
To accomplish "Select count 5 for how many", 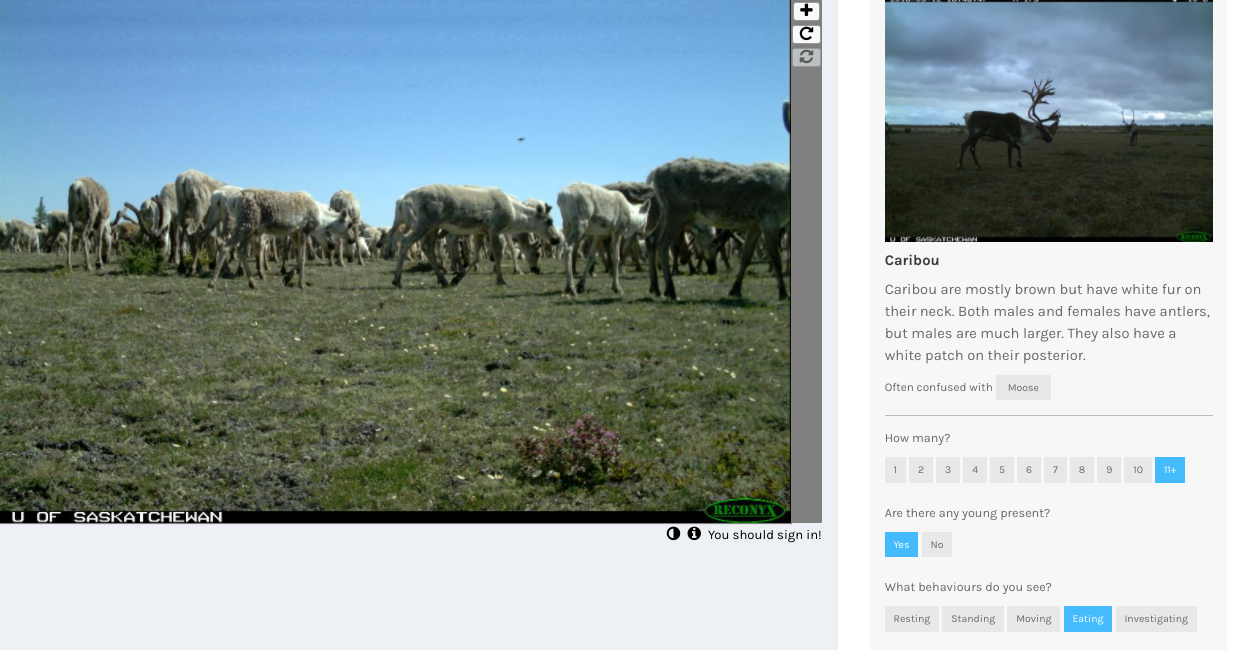I will (1002, 470).
